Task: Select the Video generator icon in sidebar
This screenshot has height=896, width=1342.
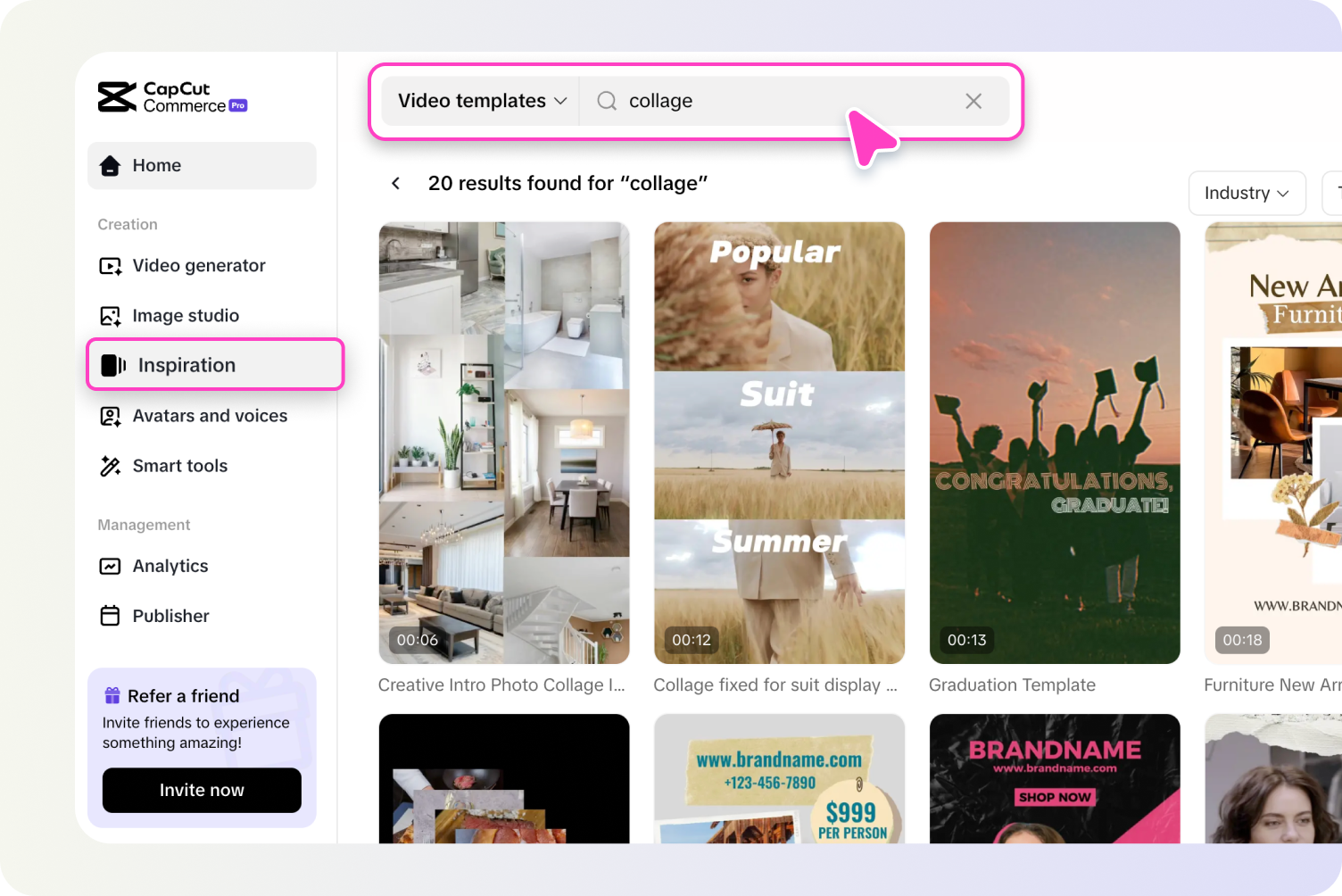Action: coord(109,265)
